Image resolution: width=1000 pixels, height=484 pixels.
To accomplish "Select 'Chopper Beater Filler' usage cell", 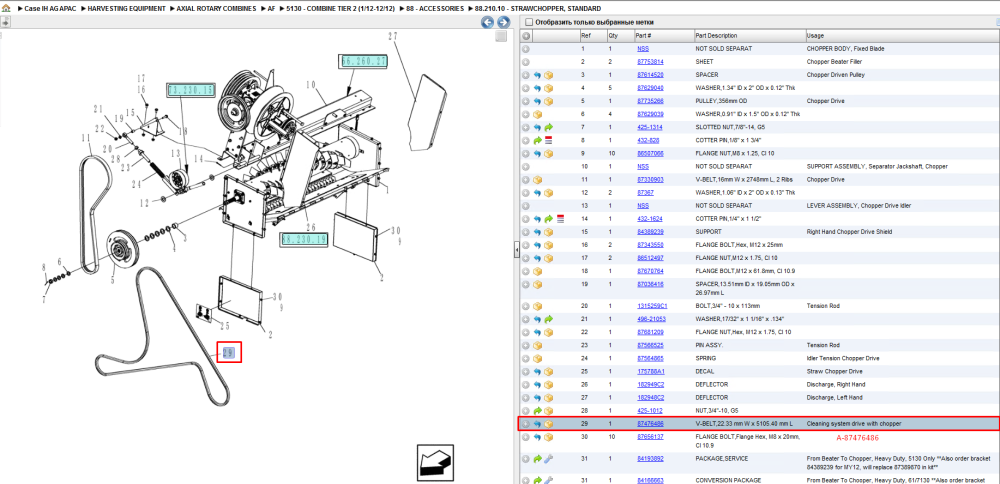I will pyautogui.click(x=837, y=62).
